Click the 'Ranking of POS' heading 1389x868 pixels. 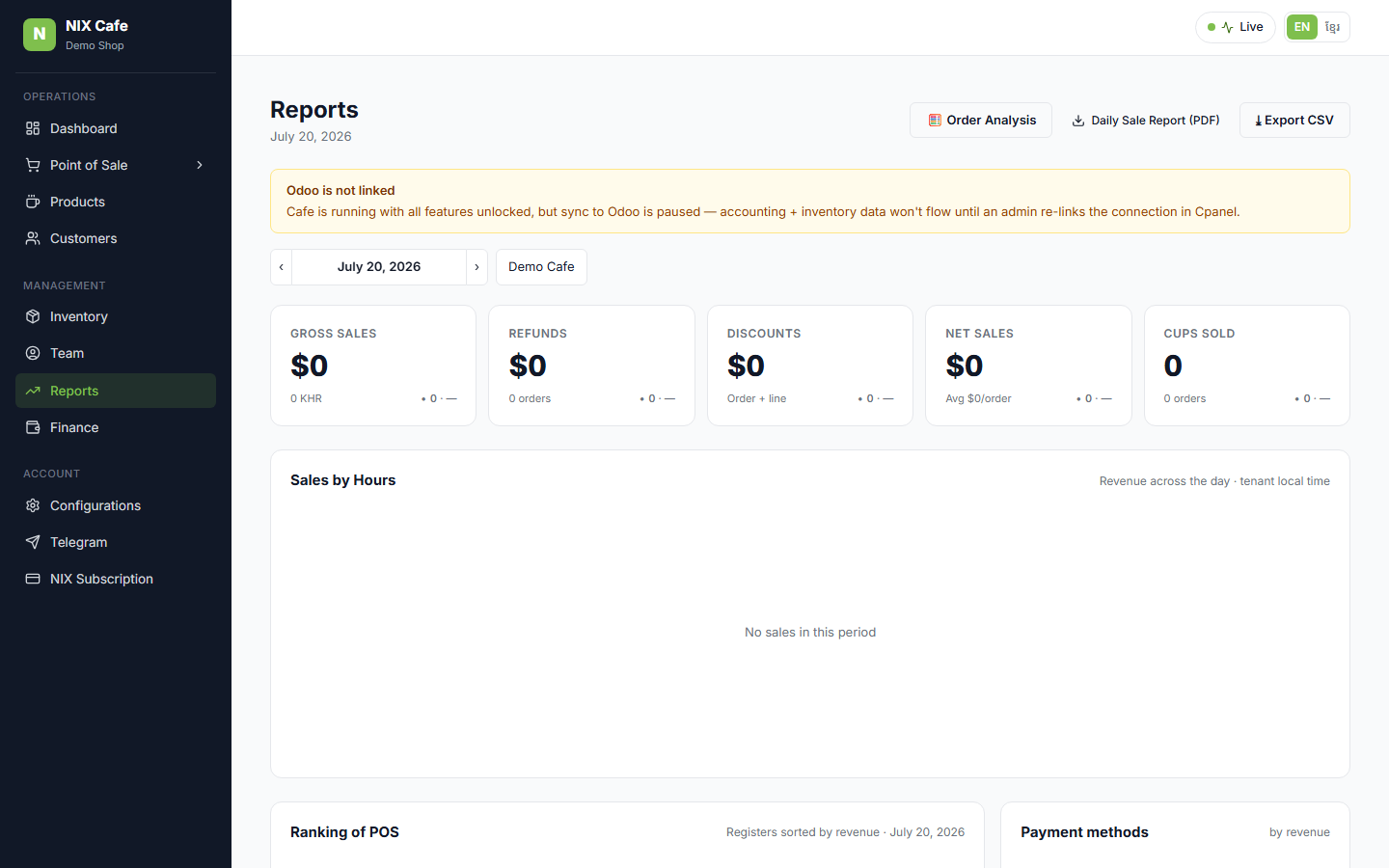point(344,832)
